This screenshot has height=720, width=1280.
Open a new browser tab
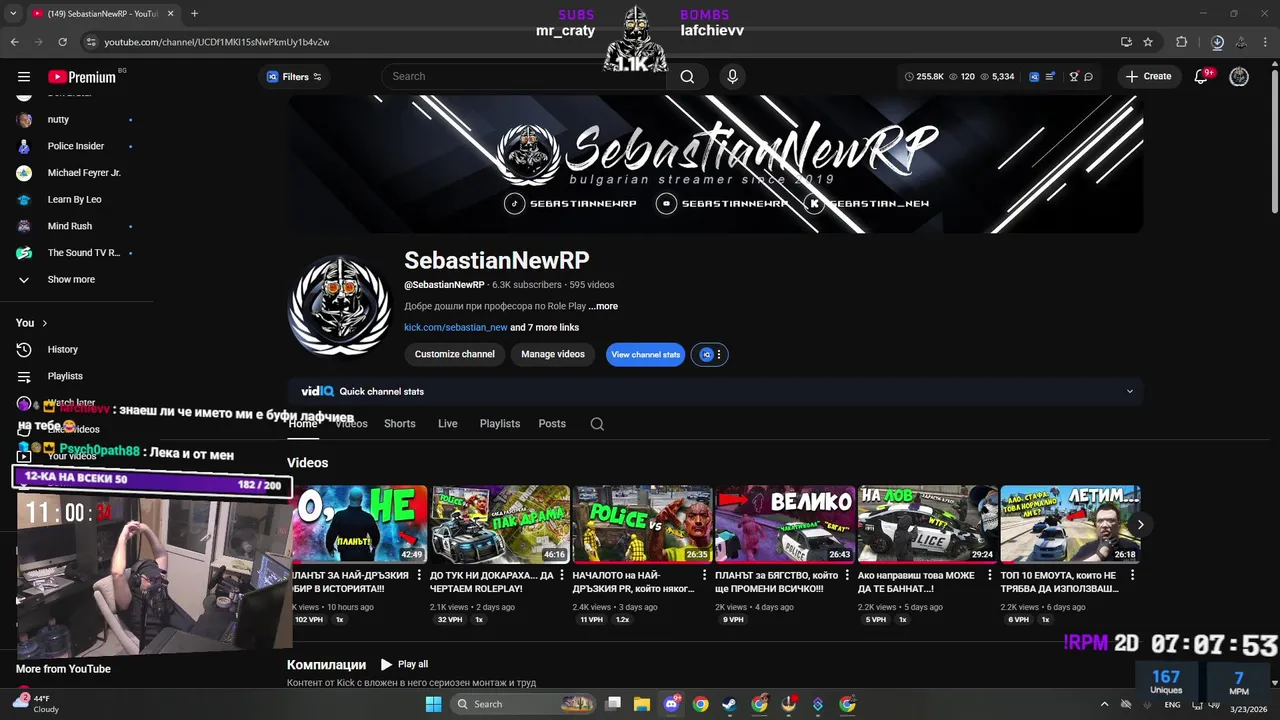(194, 13)
